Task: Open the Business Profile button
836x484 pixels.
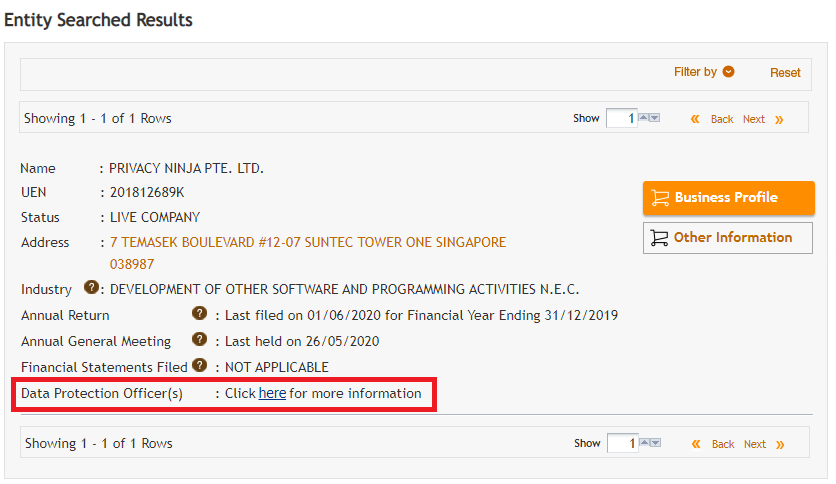Action: pos(728,198)
